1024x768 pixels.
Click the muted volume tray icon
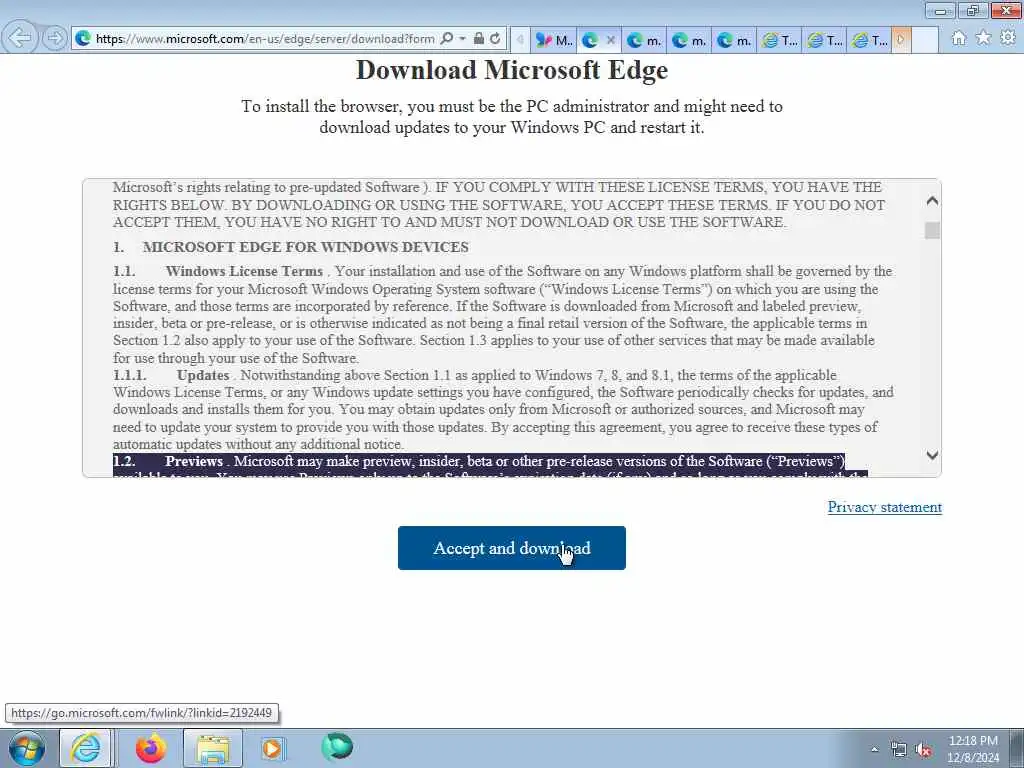pyautogui.click(x=923, y=750)
